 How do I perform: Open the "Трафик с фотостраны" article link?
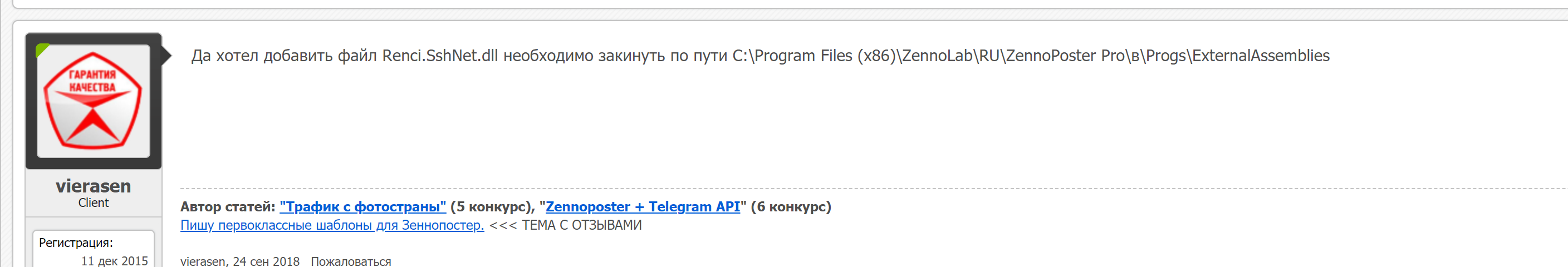(363, 207)
